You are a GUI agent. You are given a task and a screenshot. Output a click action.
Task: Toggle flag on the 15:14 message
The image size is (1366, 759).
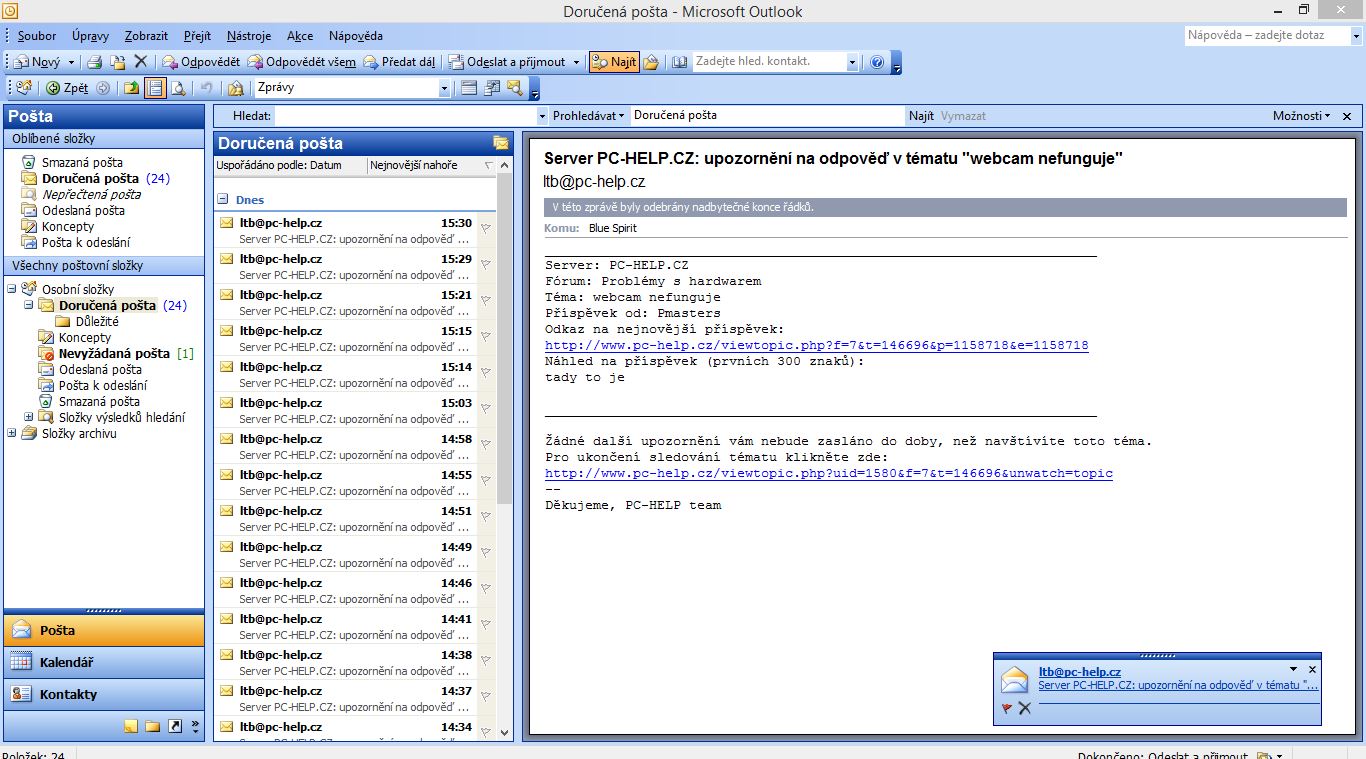pos(486,373)
